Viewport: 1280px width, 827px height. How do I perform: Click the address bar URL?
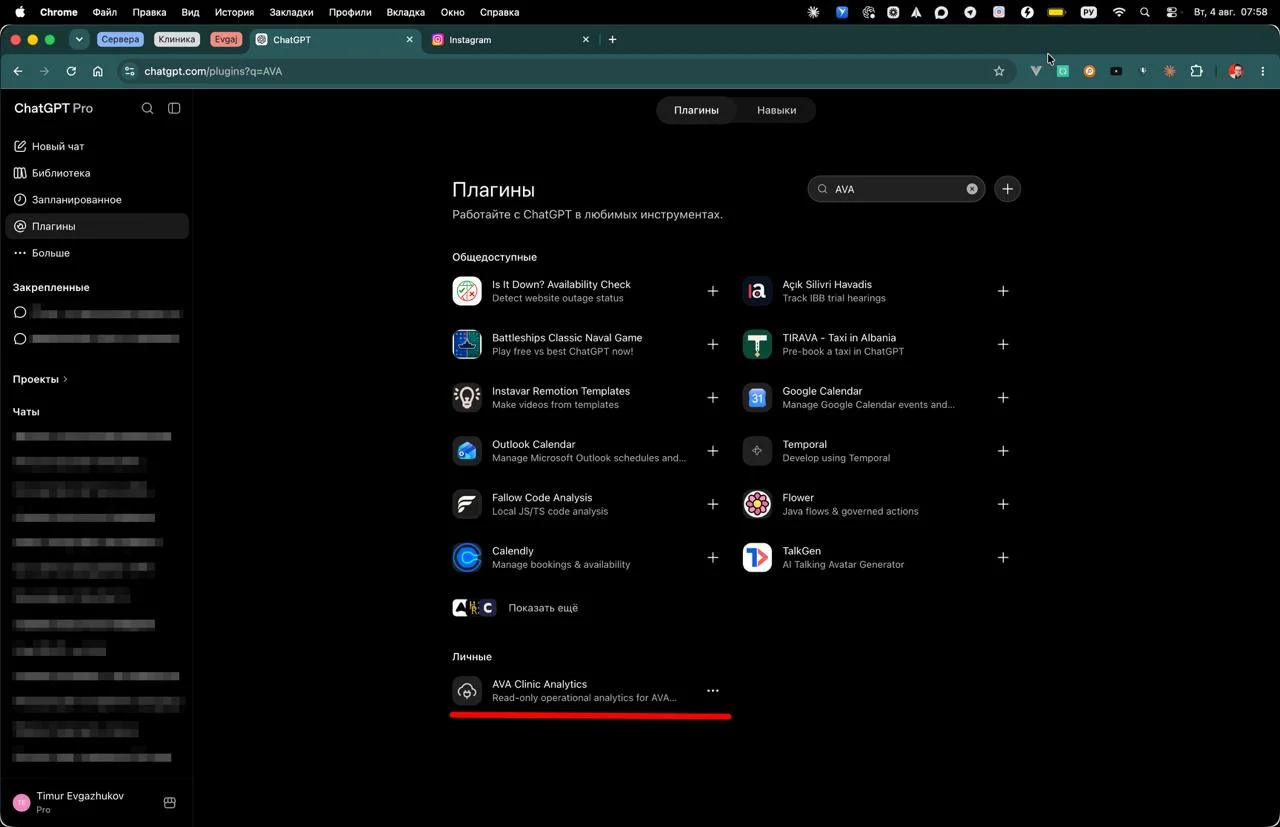[213, 71]
